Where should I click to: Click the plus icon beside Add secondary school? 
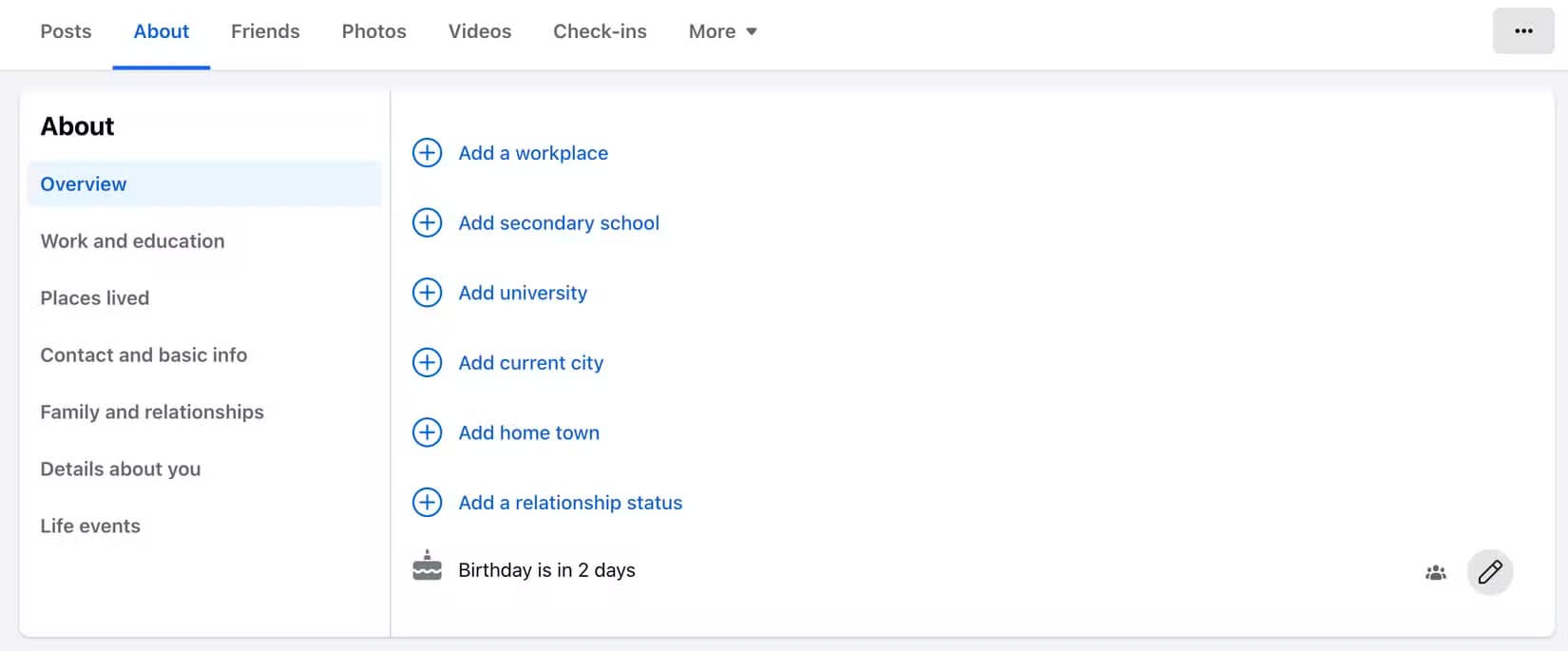tap(427, 222)
